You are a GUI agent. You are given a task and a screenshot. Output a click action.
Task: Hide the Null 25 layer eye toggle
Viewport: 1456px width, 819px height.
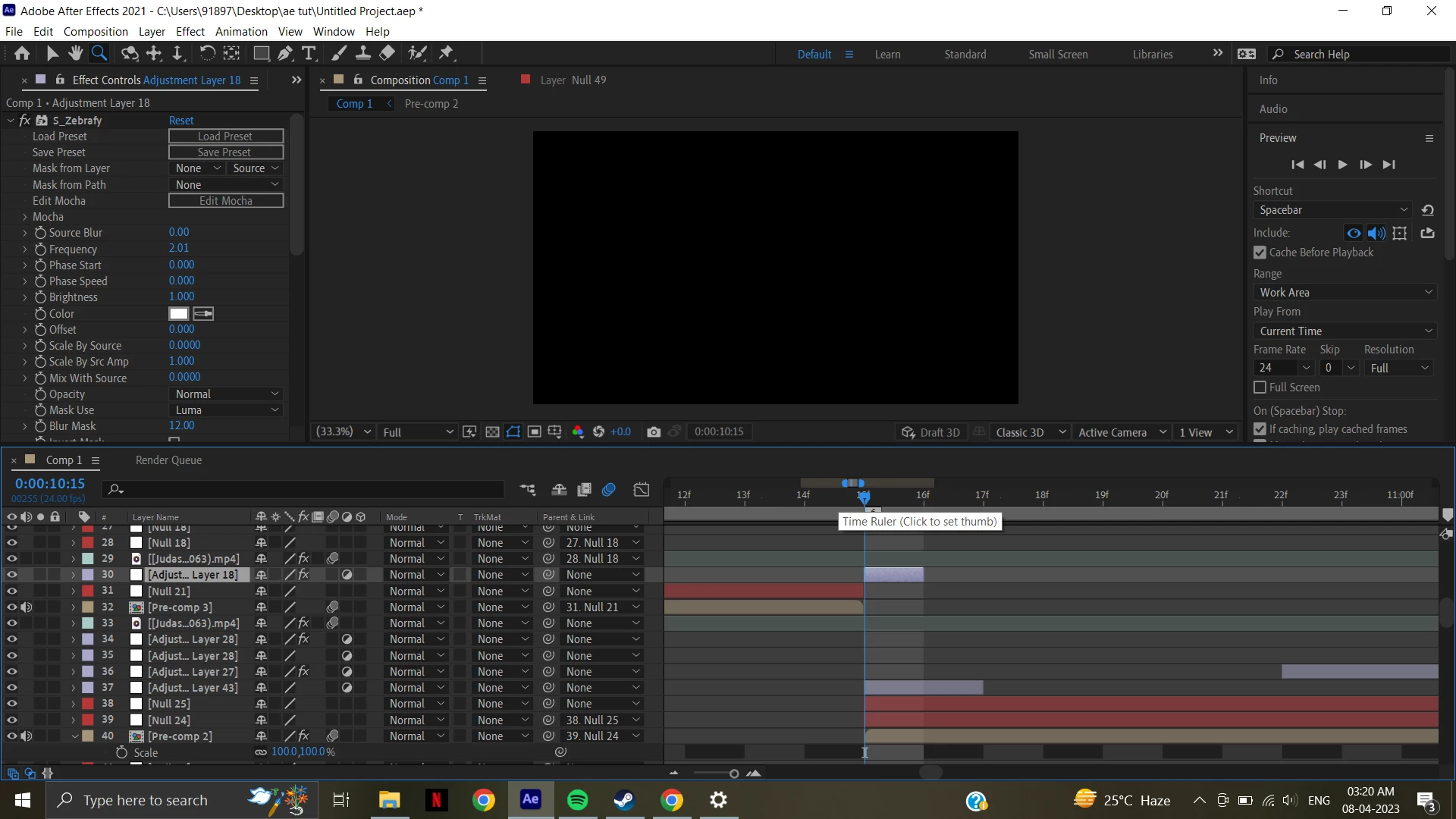(x=11, y=704)
